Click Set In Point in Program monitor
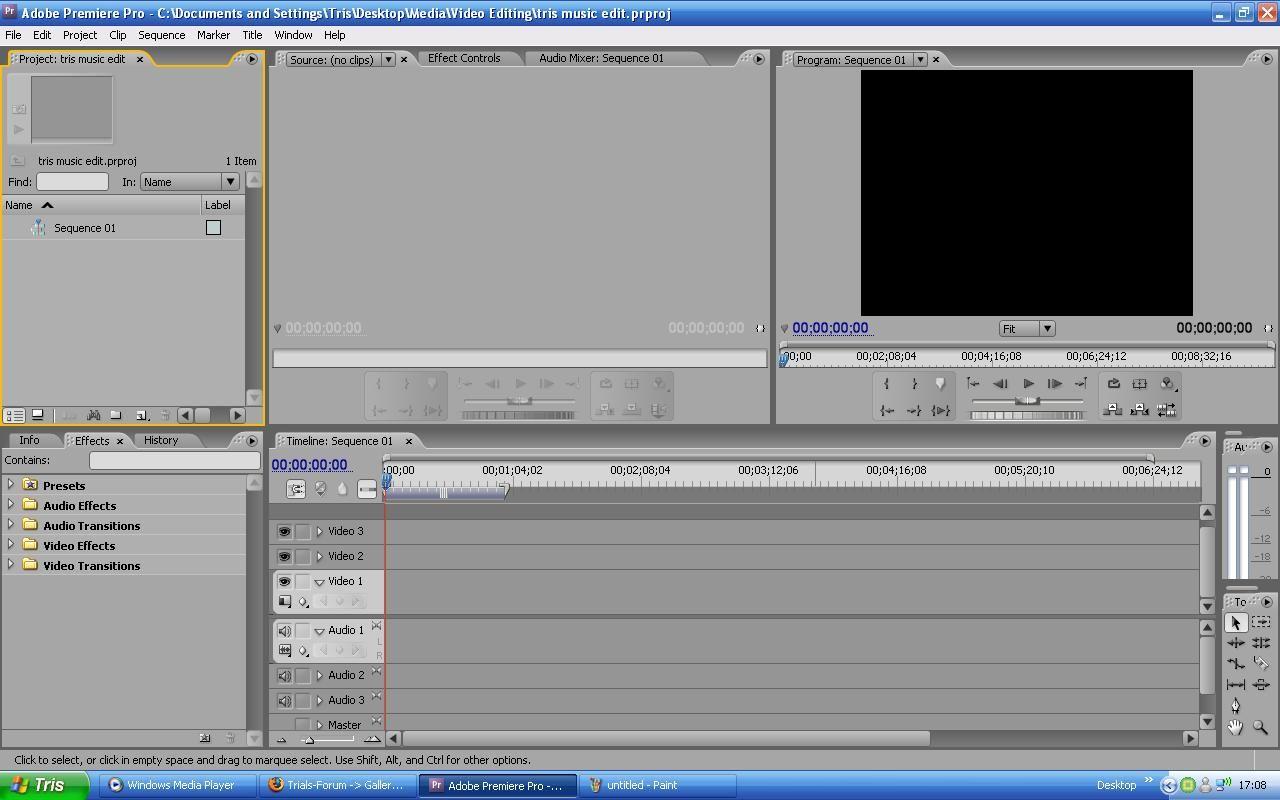The width and height of the screenshot is (1280, 800). coord(887,384)
